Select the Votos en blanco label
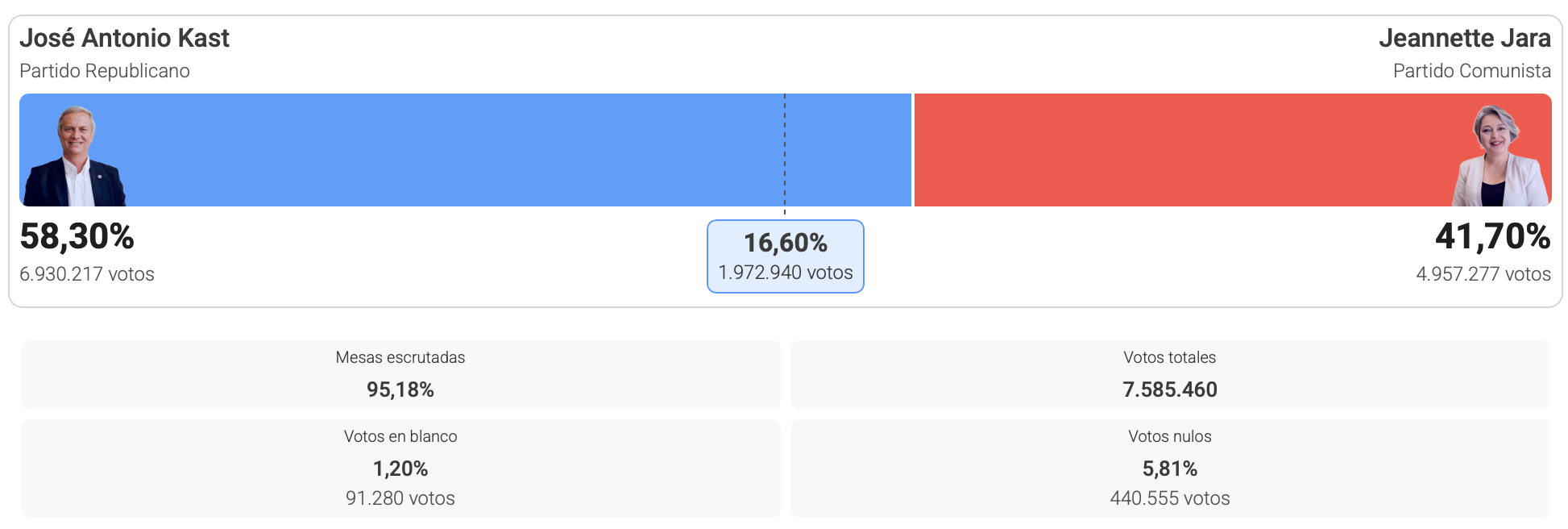 point(400,436)
